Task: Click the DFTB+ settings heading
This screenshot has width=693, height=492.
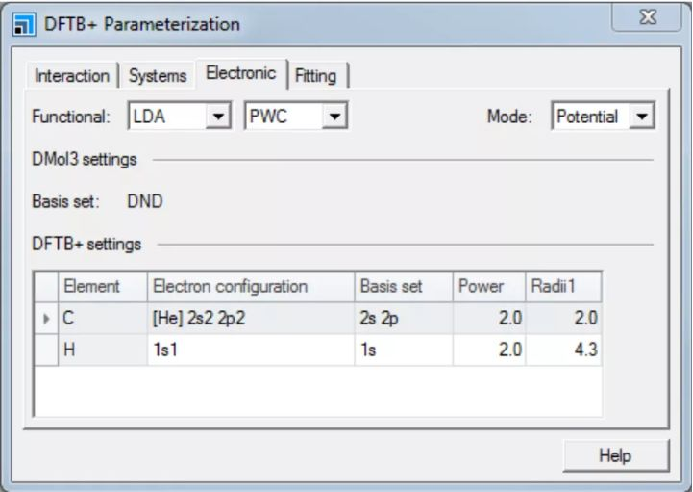Action: tap(87, 244)
